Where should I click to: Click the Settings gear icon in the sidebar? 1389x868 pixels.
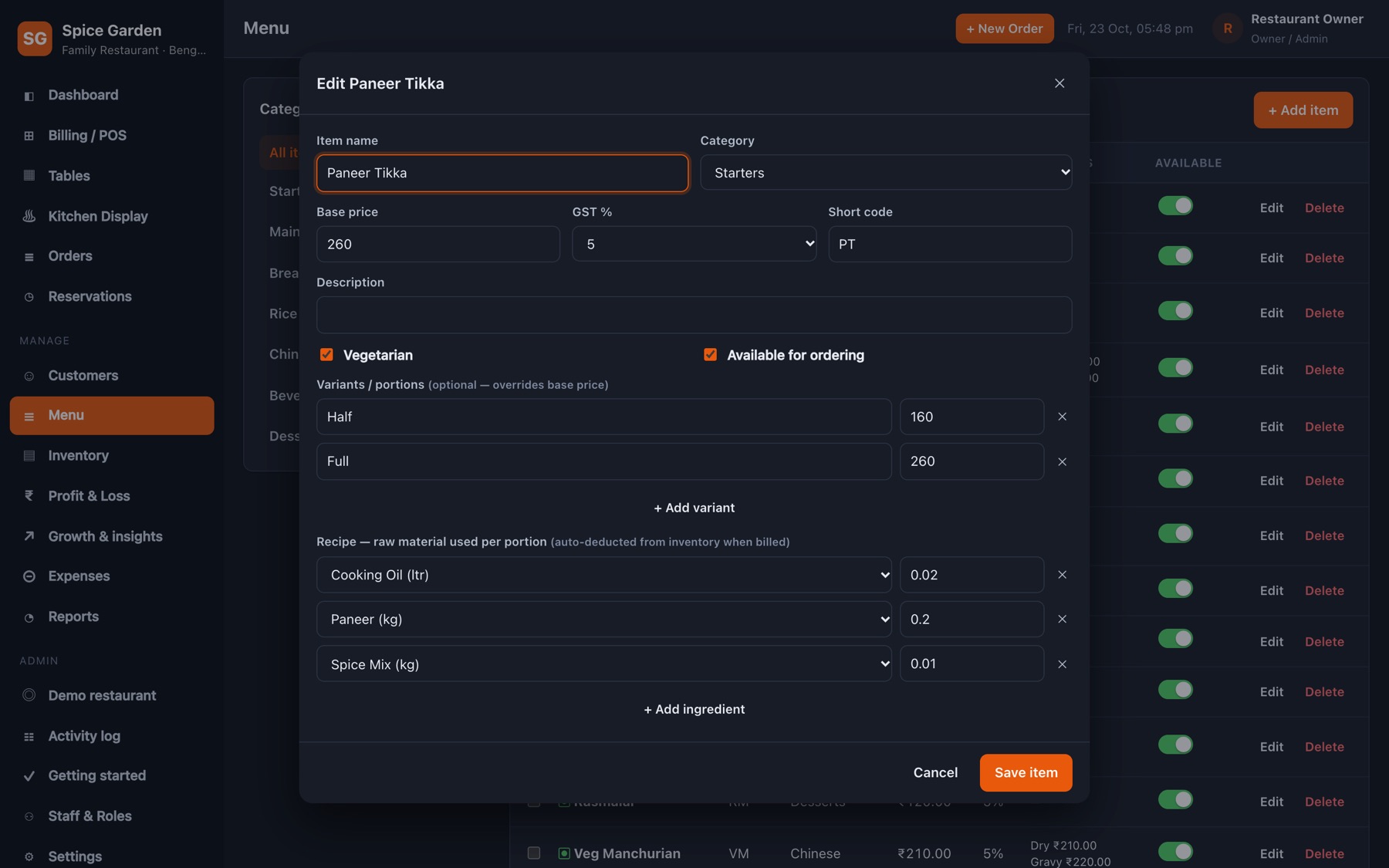click(x=29, y=856)
